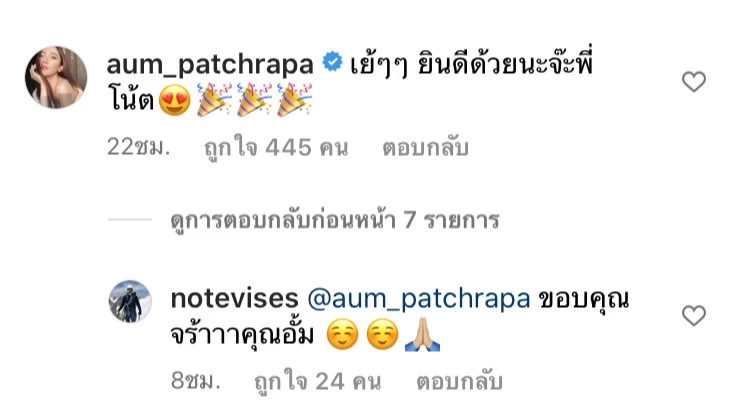Click the first smiling emoji in notevises reply
Screen dimensions: 750x416
[342, 334]
